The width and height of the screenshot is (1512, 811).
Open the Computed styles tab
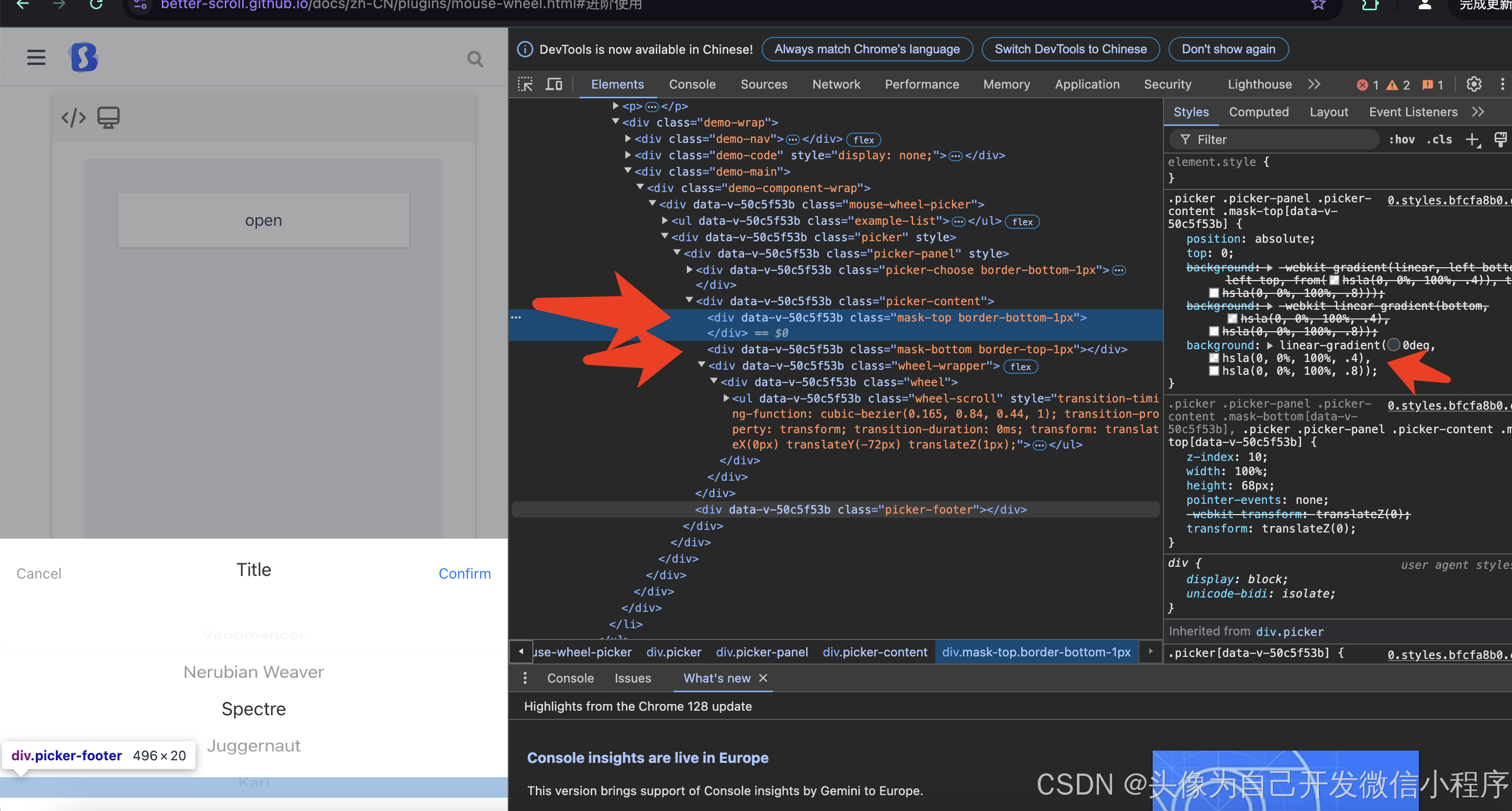[1259, 112]
